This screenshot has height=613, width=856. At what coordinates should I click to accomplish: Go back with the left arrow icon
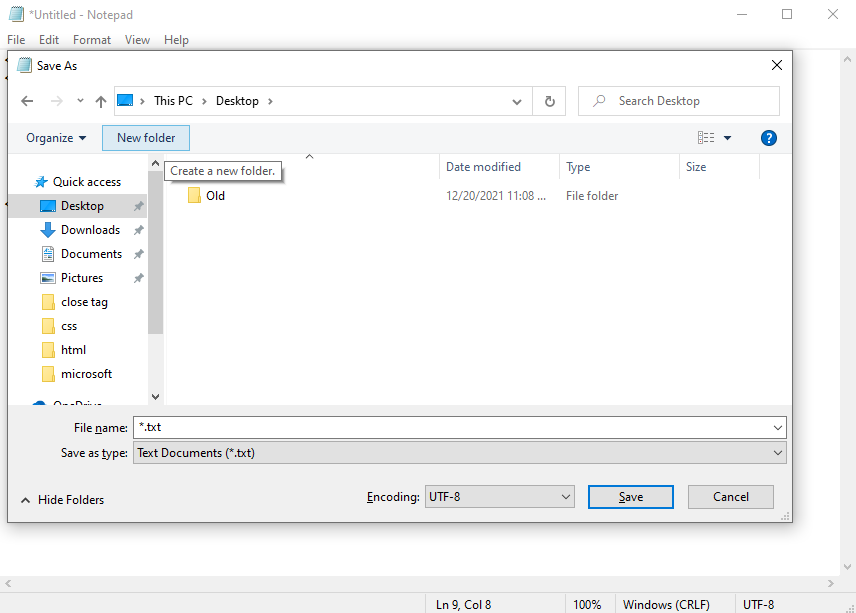(27, 101)
